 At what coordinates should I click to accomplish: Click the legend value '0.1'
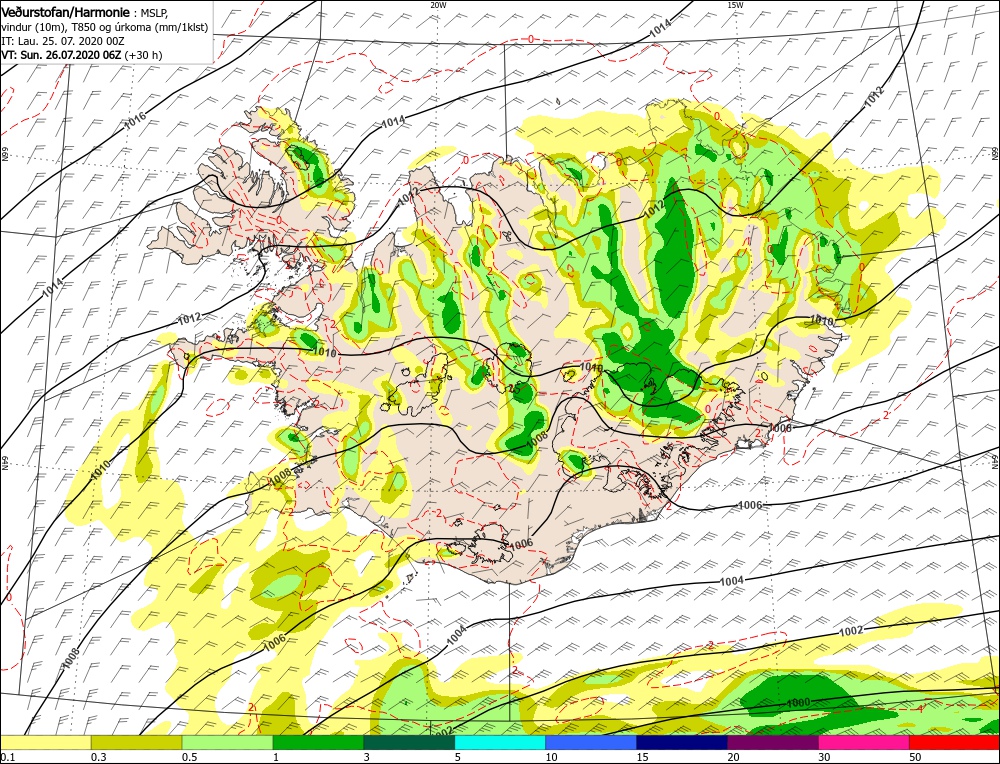pyautogui.click(x=7, y=757)
